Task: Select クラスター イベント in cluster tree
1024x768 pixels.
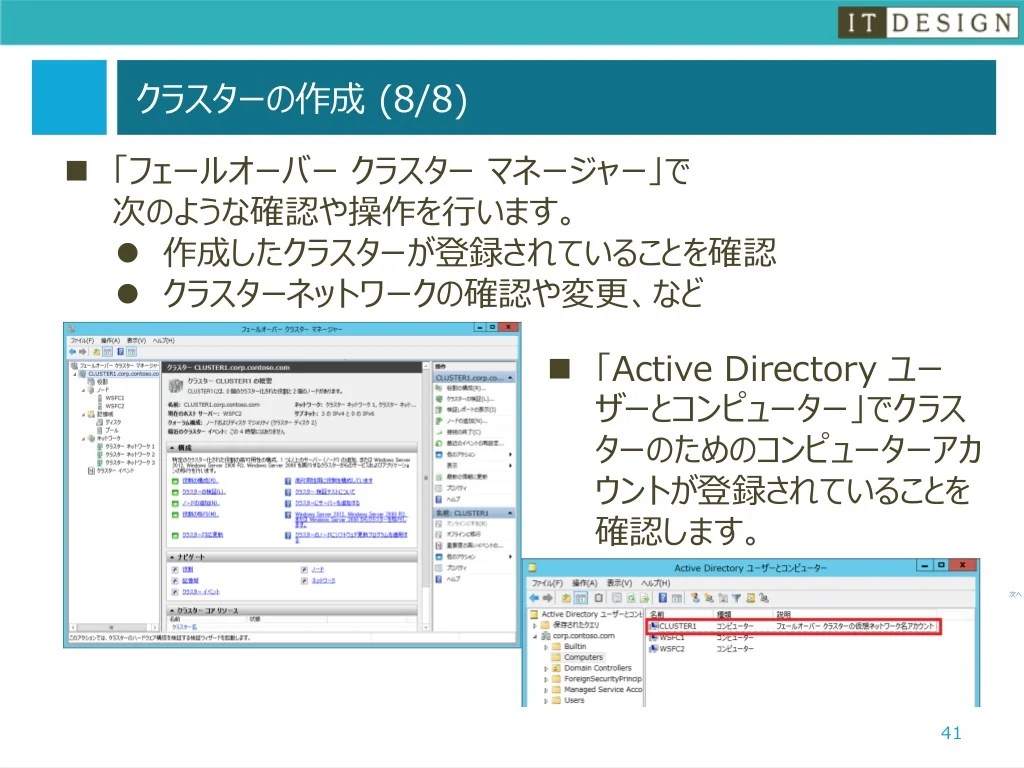Action: pyautogui.click(x=115, y=470)
